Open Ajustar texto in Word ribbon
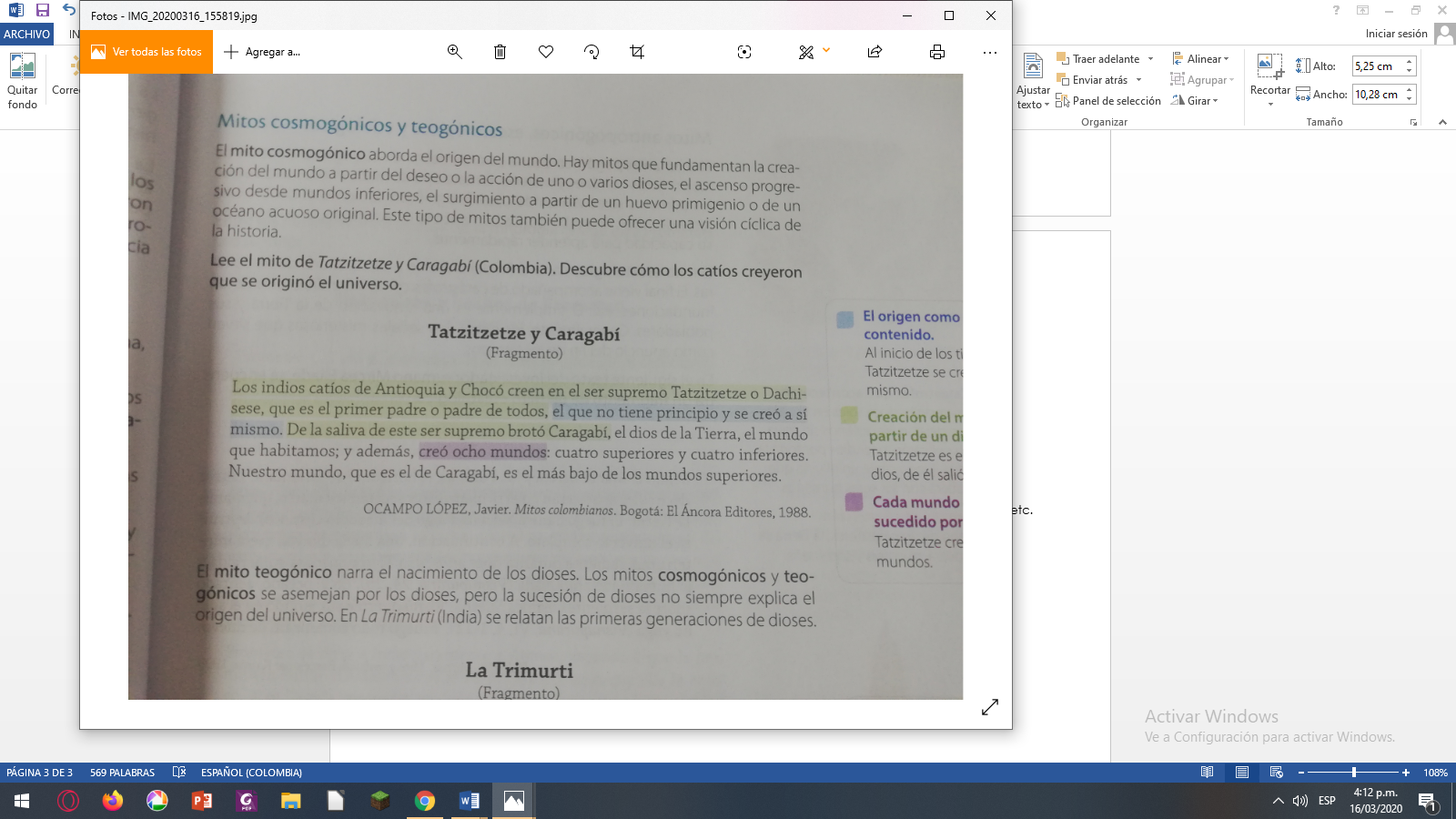 point(1033,82)
